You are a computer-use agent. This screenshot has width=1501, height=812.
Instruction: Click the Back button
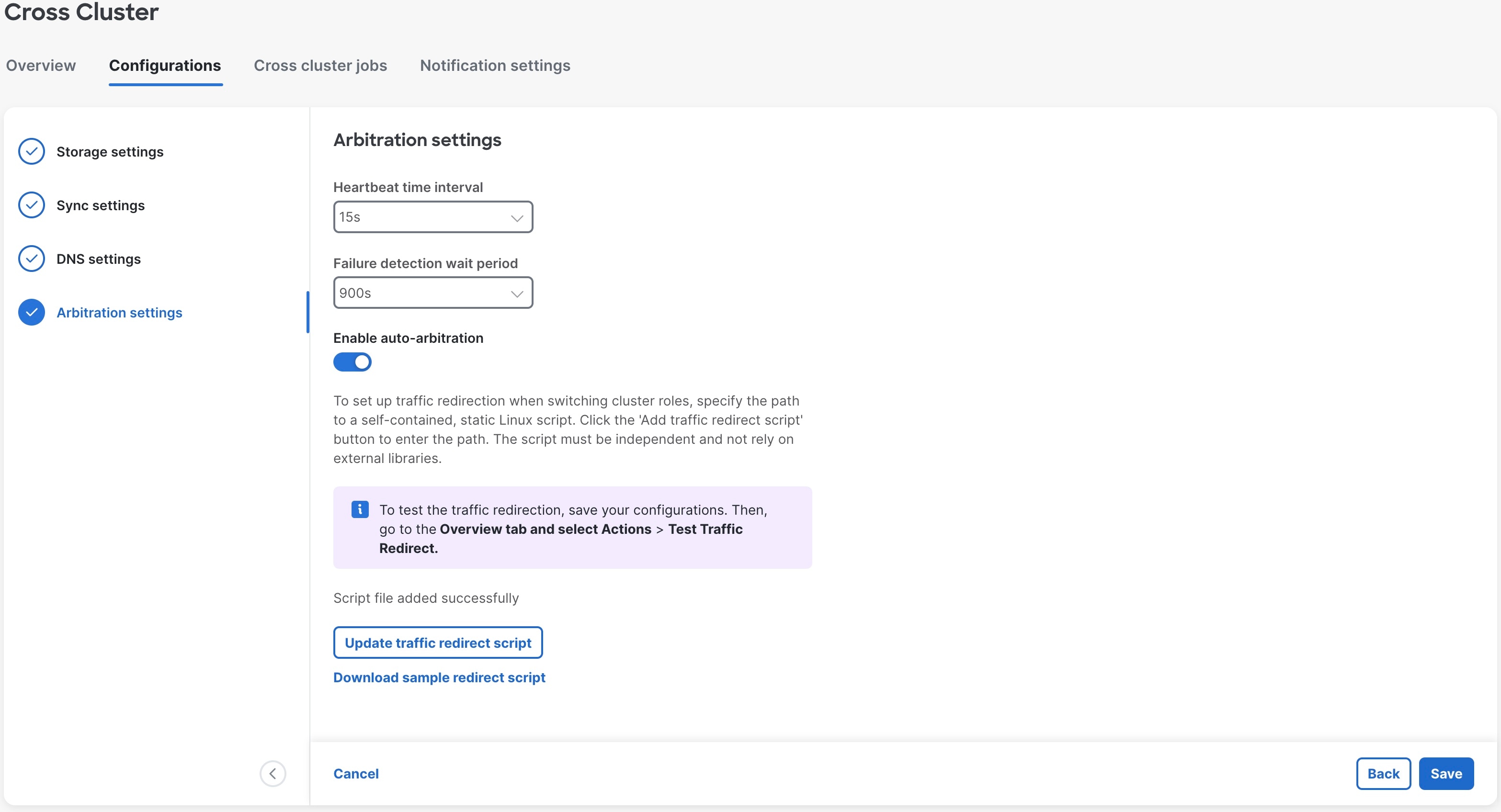(x=1383, y=774)
